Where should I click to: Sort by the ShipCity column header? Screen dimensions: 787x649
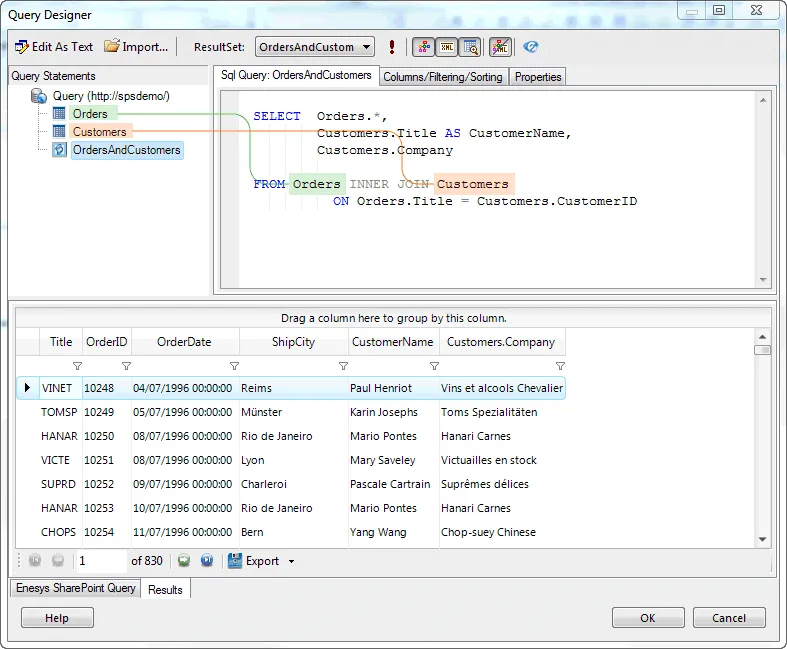click(293, 342)
